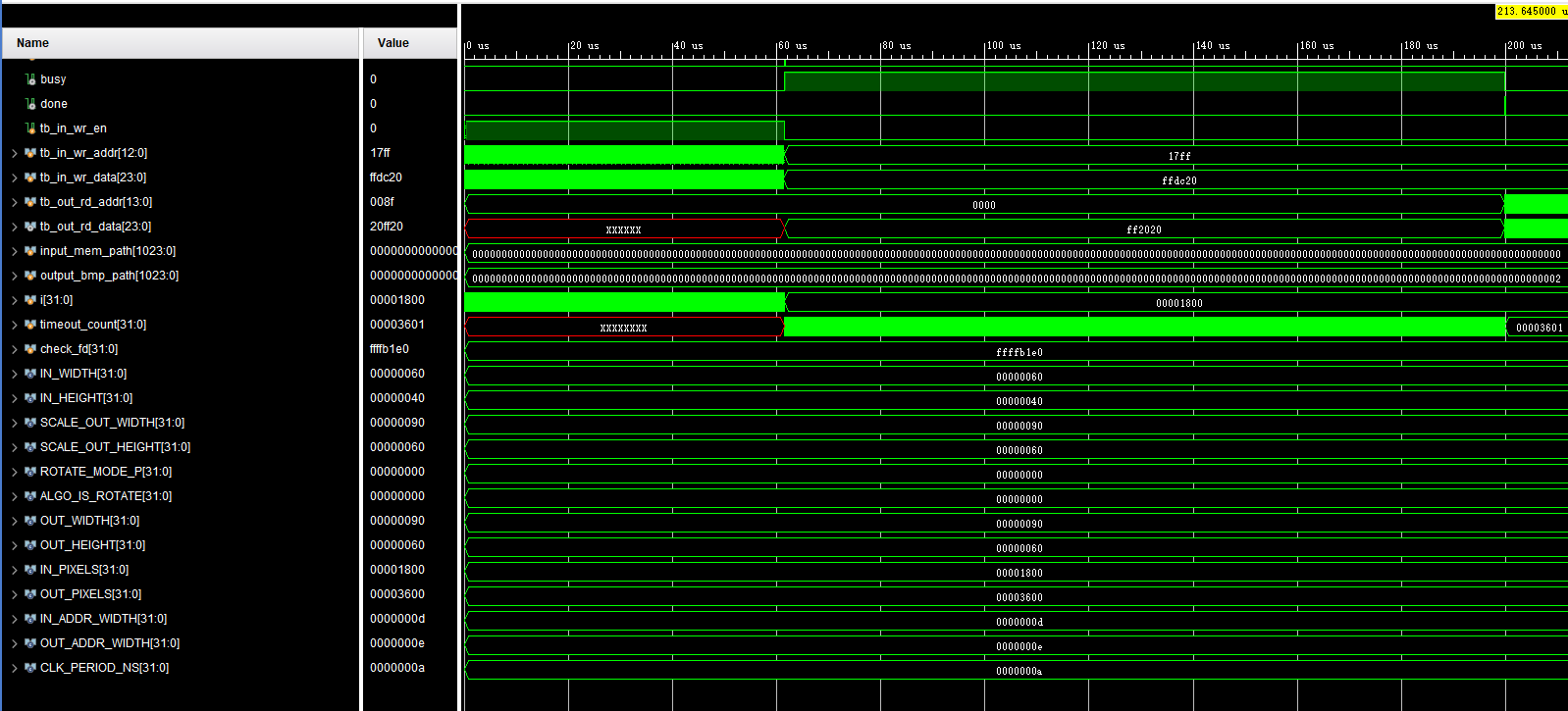Click the value ffdc20 for tb_in_wr_data
Image resolution: width=1568 pixels, height=711 pixels.
[386, 178]
